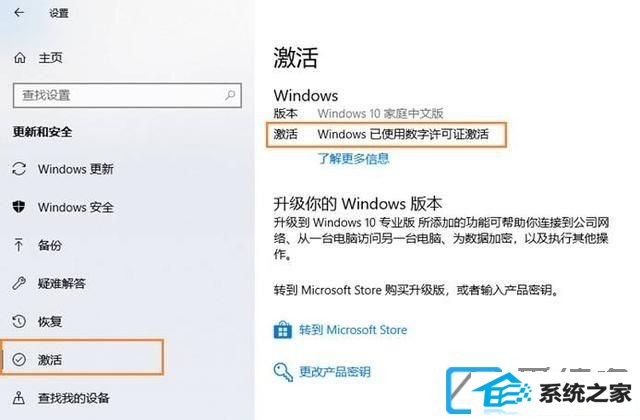Click the Microsoft Store bag icon
Viewport: 640px width, 420px height.
click(282, 330)
